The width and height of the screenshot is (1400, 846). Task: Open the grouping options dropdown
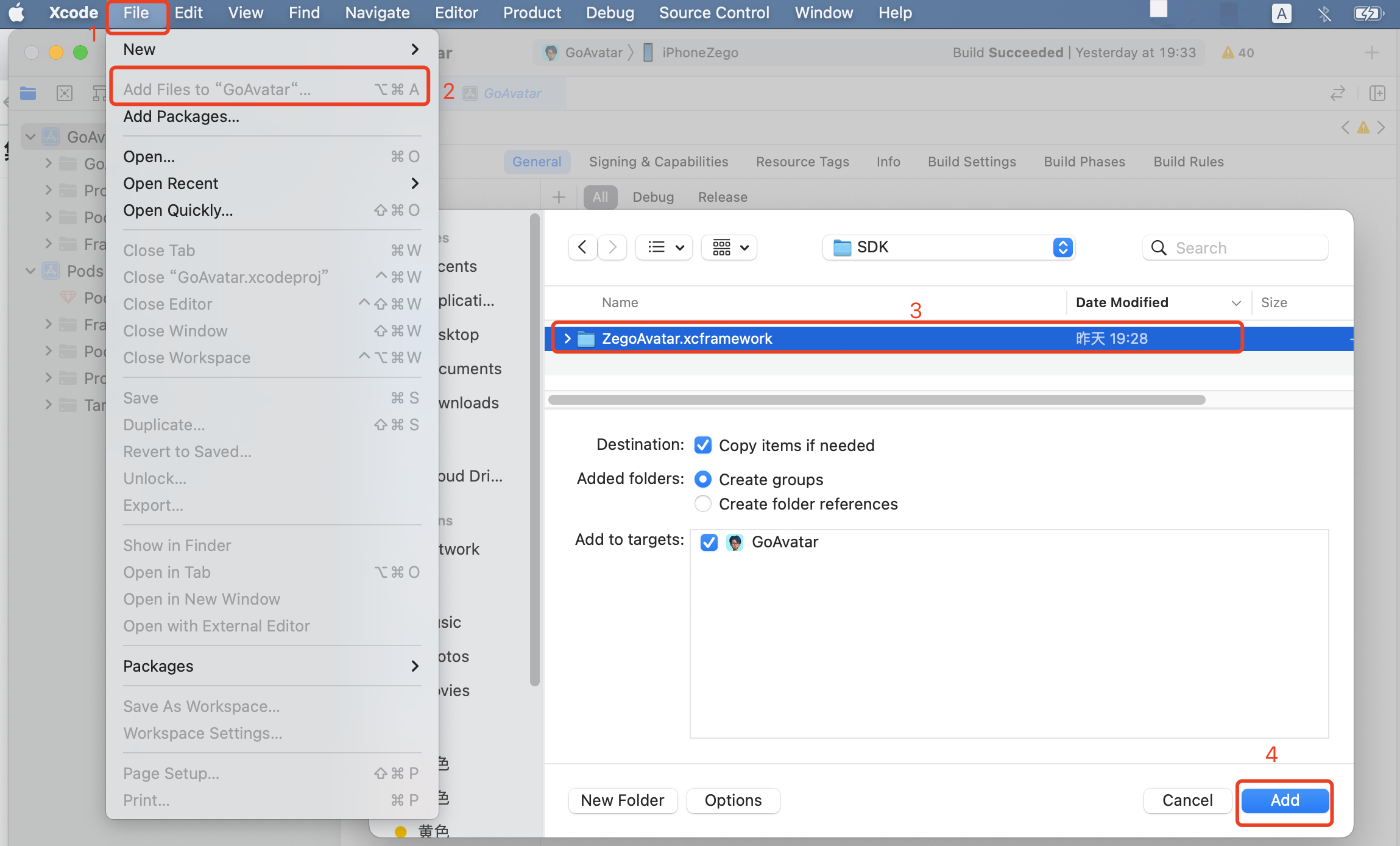(x=729, y=247)
